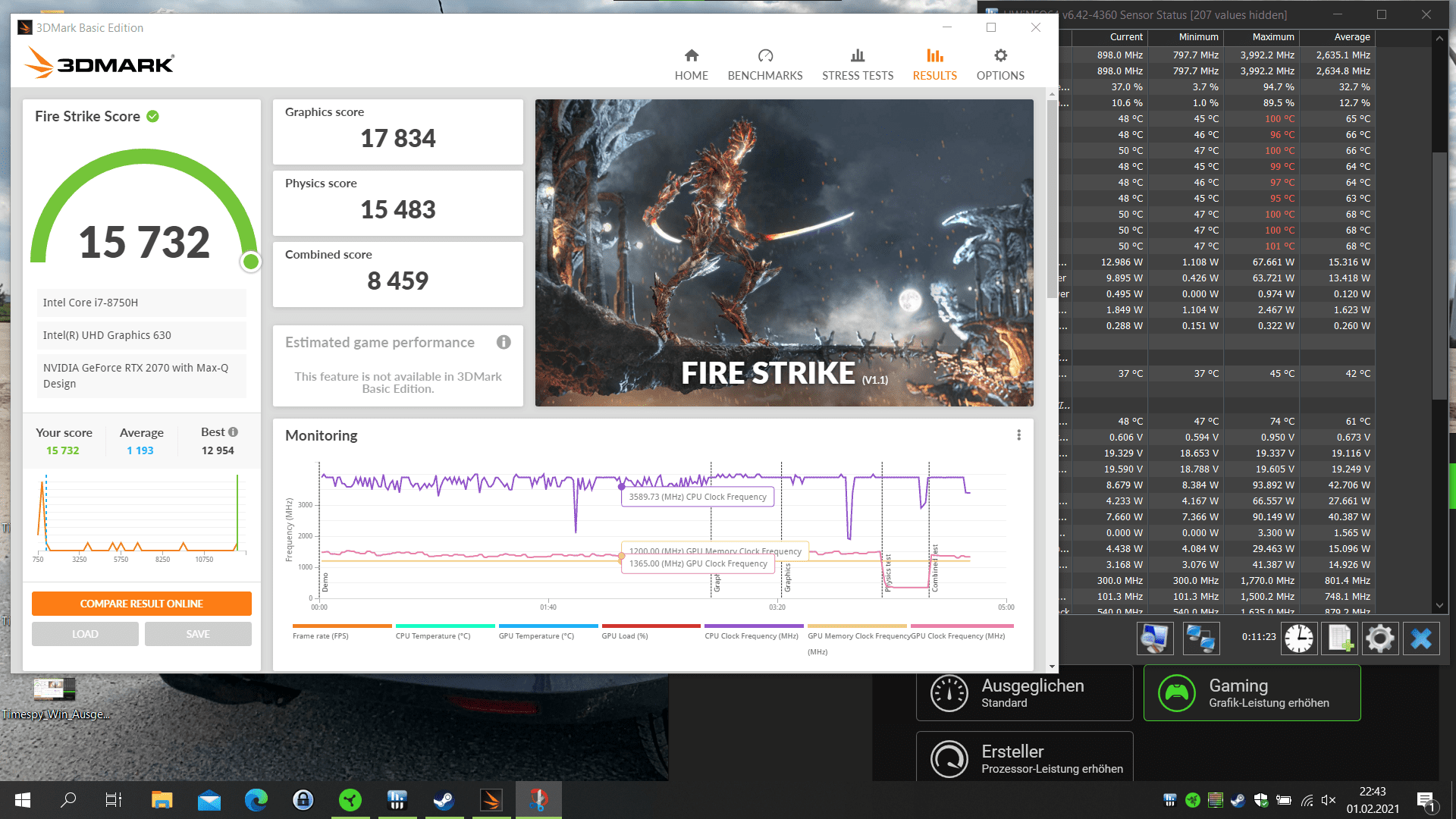The width and height of the screenshot is (1456, 819).
Task: Open the Monitoring three-dot menu
Action: point(1018,435)
